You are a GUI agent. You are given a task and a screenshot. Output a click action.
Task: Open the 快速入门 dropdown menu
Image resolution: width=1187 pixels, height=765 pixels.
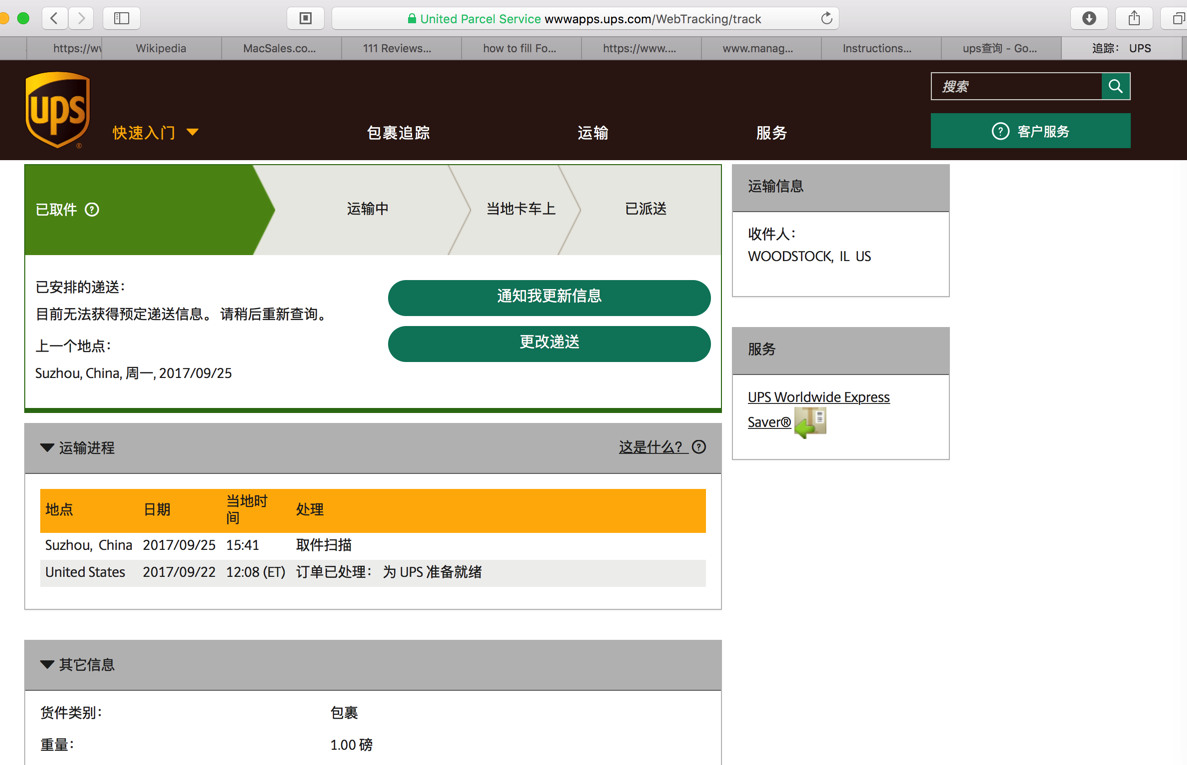tap(155, 132)
